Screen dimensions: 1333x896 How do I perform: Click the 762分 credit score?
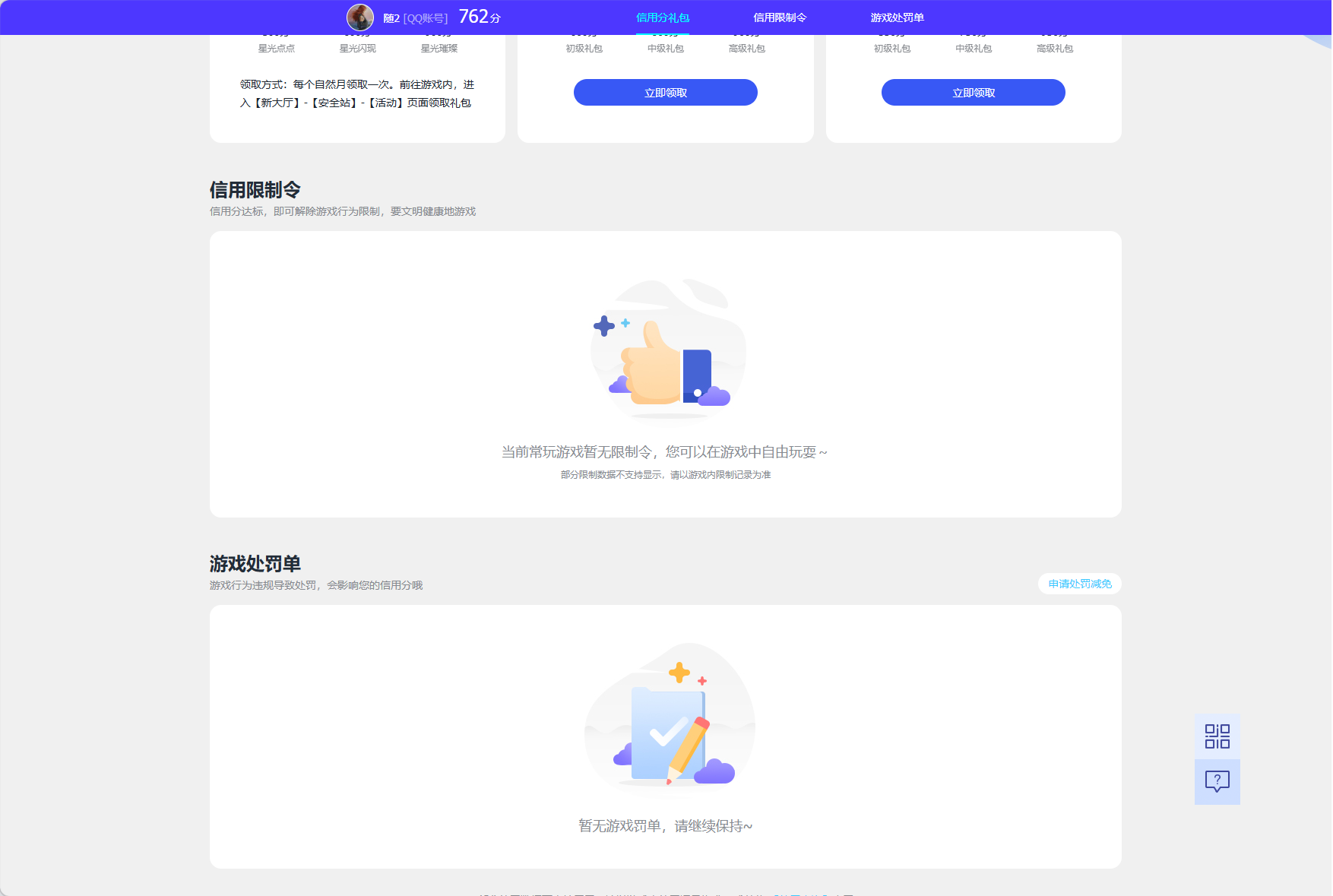coord(480,17)
